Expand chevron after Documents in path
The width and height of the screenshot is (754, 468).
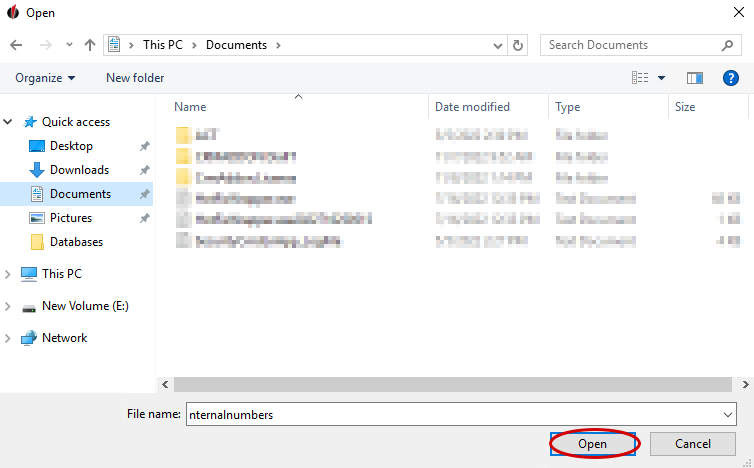point(278,45)
